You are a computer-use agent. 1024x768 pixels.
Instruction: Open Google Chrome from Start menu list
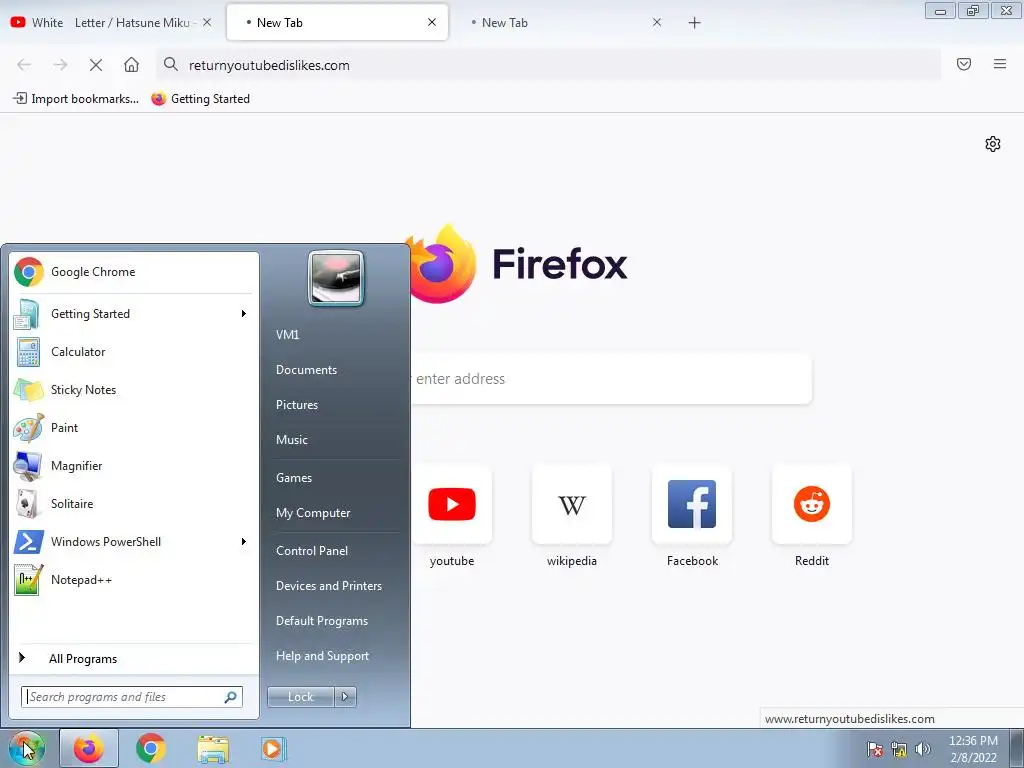pyautogui.click(x=134, y=272)
